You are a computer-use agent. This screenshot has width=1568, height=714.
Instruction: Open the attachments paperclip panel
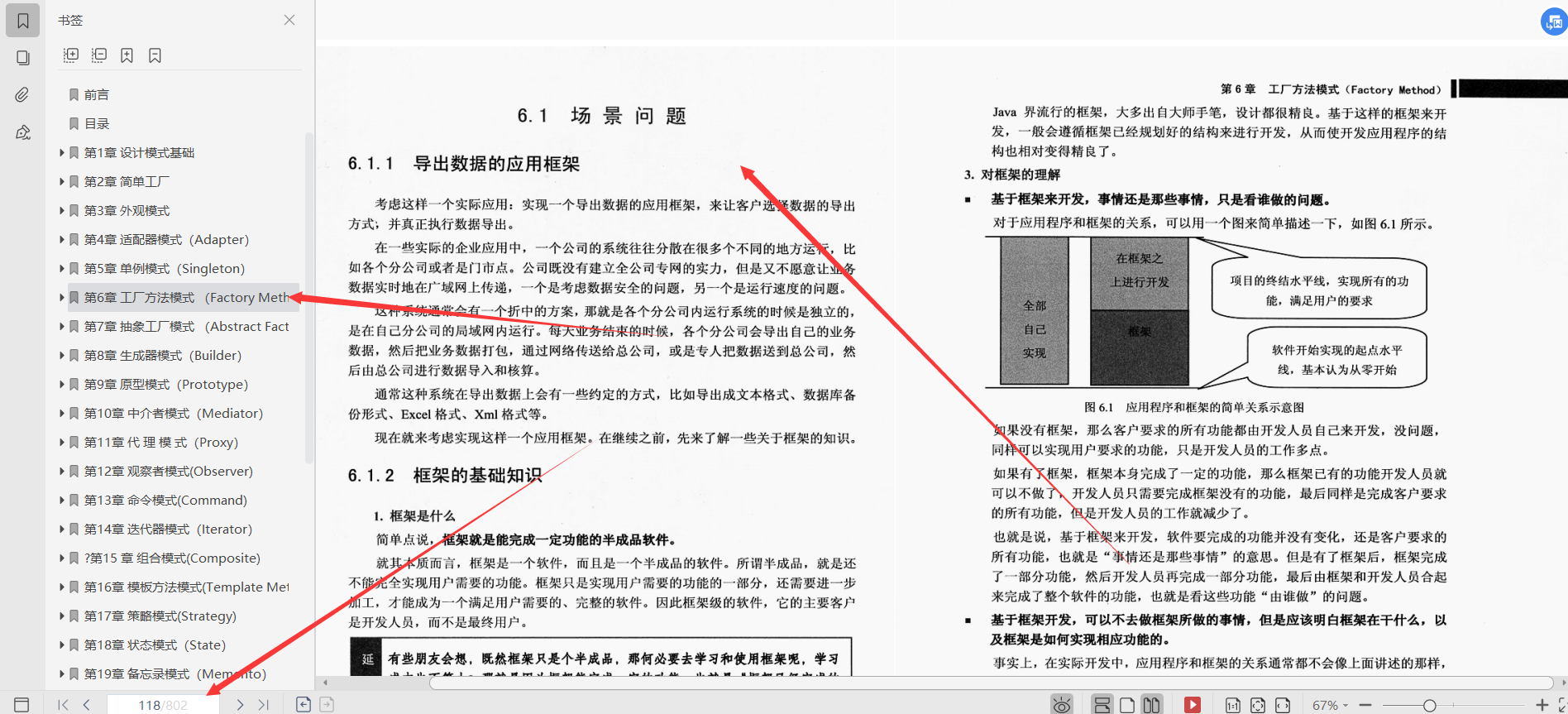(x=23, y=95)
